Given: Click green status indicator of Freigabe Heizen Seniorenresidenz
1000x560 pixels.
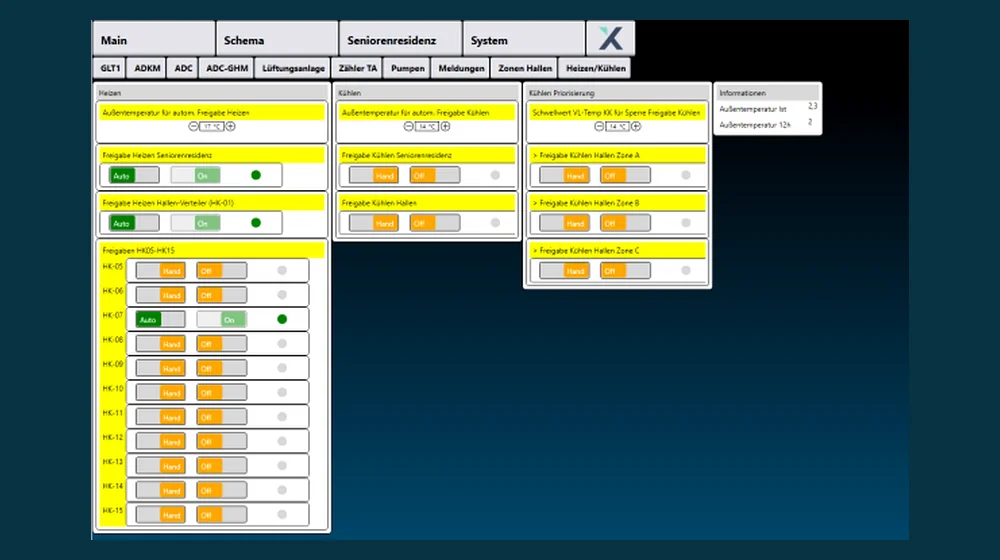Looking at the screenshot, I should tap(256, 175).
